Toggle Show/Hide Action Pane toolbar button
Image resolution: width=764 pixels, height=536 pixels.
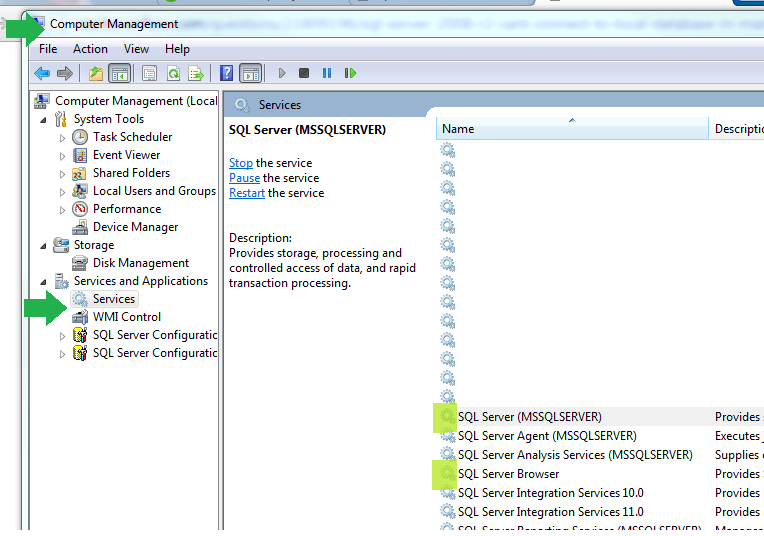(x=251, y=73)
